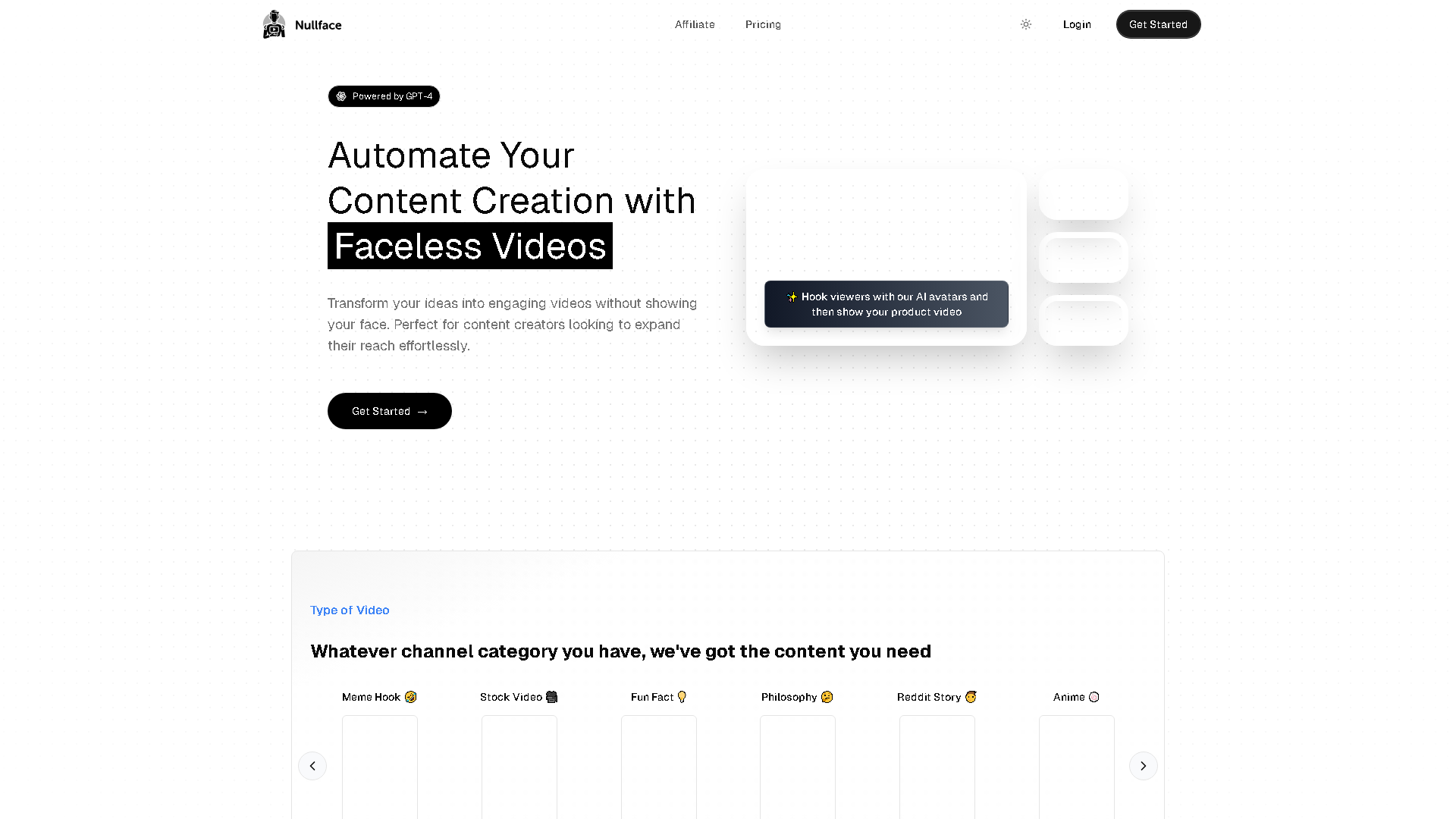Go back using the left carousel chevron
Image resolution: width=1456 pixels, height=819 pixels.
[312, 765]
